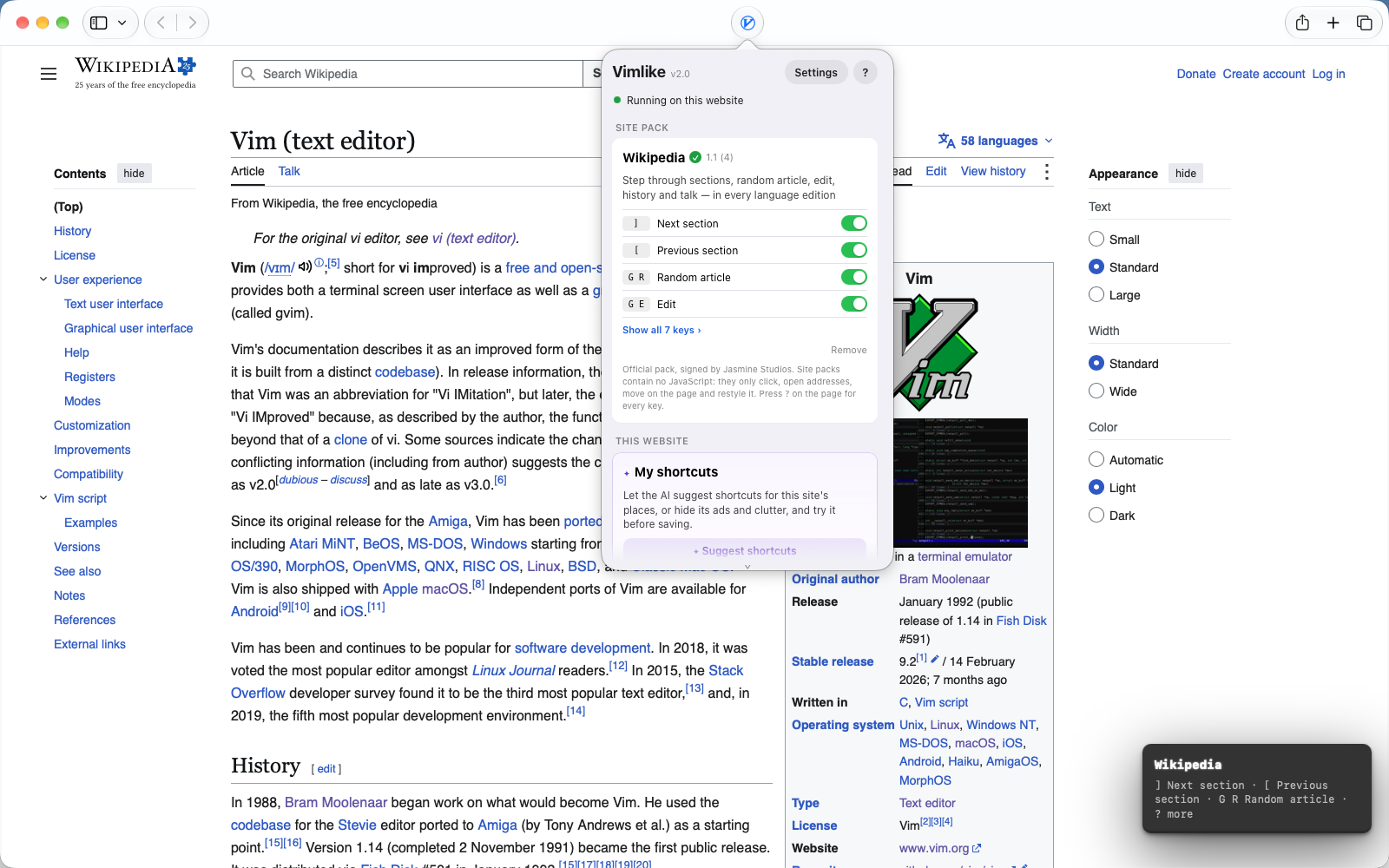
Task: Open a new tab with plus icon
Action: coord(1333,23)
